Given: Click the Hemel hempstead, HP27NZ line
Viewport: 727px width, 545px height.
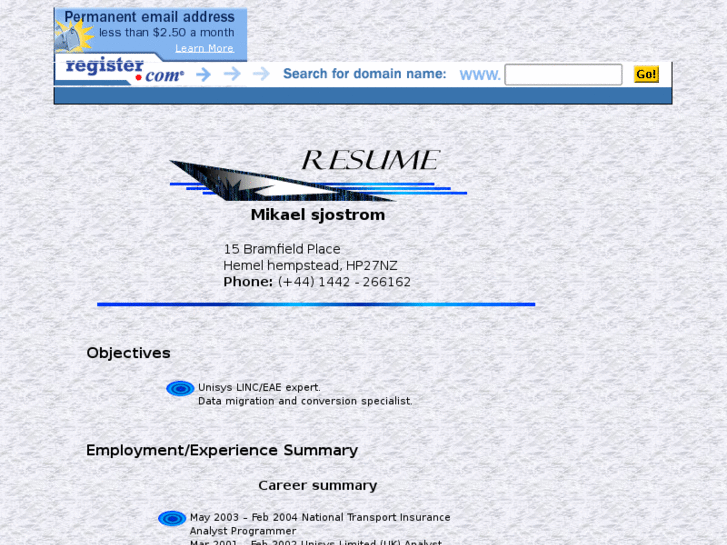Looking at the screenshot, I should [x=310, y=266].
